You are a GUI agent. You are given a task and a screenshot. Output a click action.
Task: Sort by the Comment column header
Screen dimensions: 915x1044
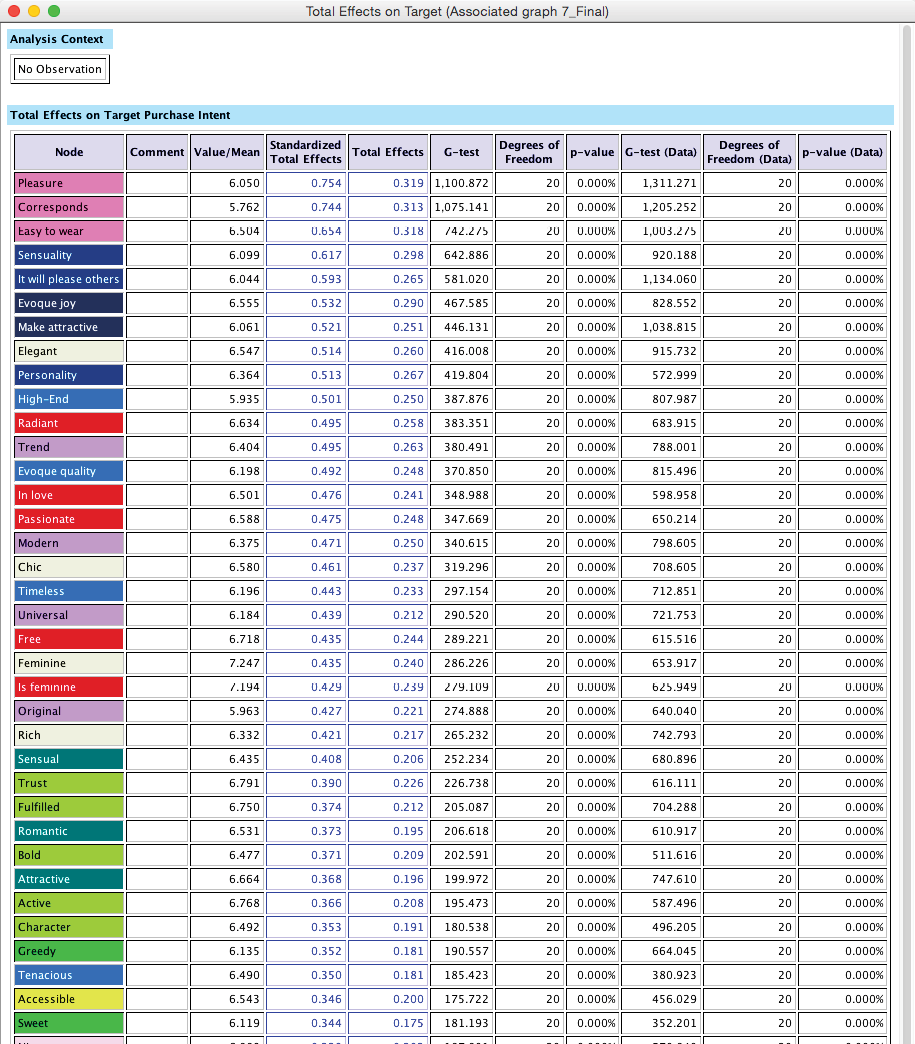click(157, 152)
